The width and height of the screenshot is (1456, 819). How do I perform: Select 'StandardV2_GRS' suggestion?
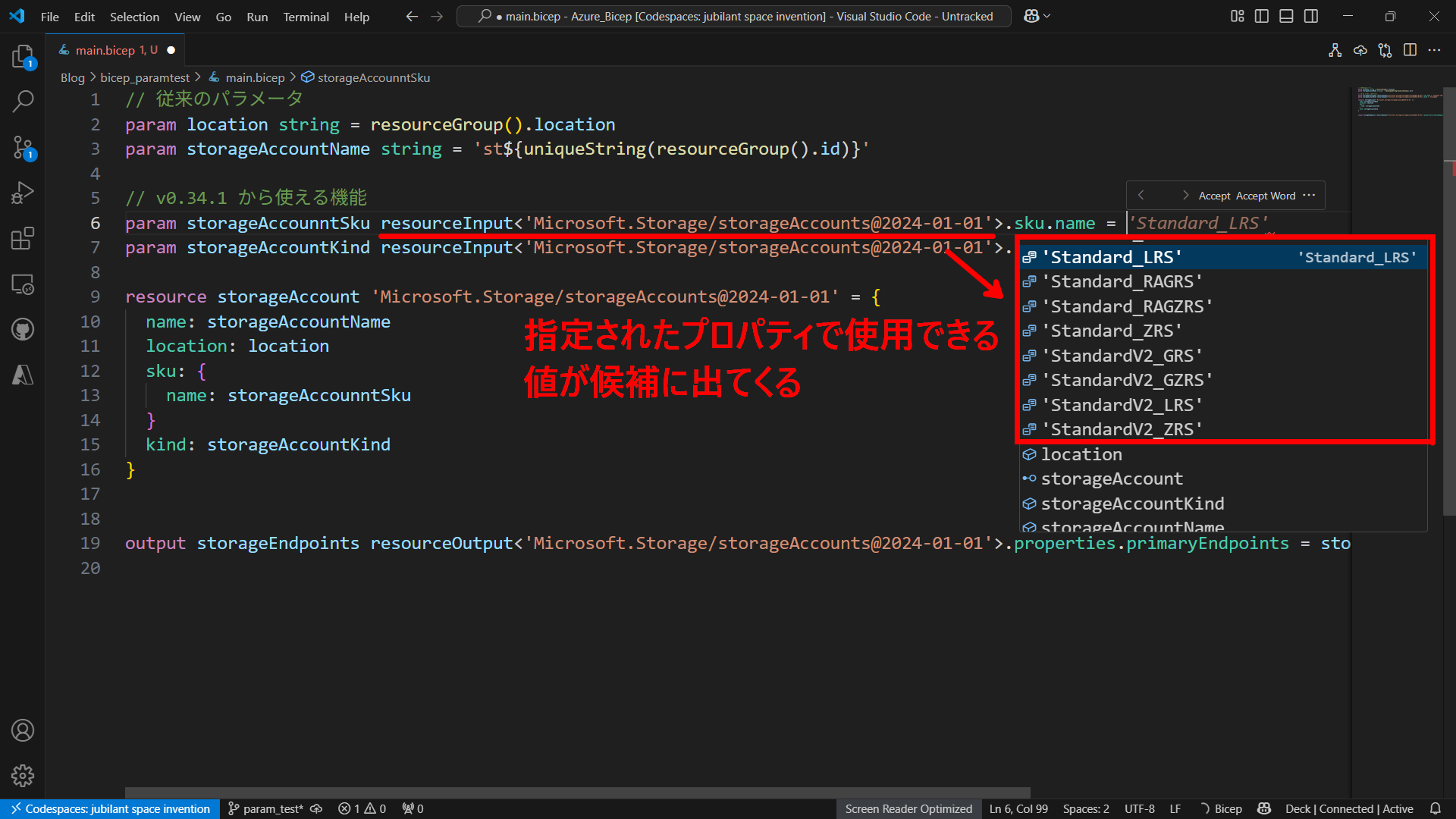[x=1223, y=356]
